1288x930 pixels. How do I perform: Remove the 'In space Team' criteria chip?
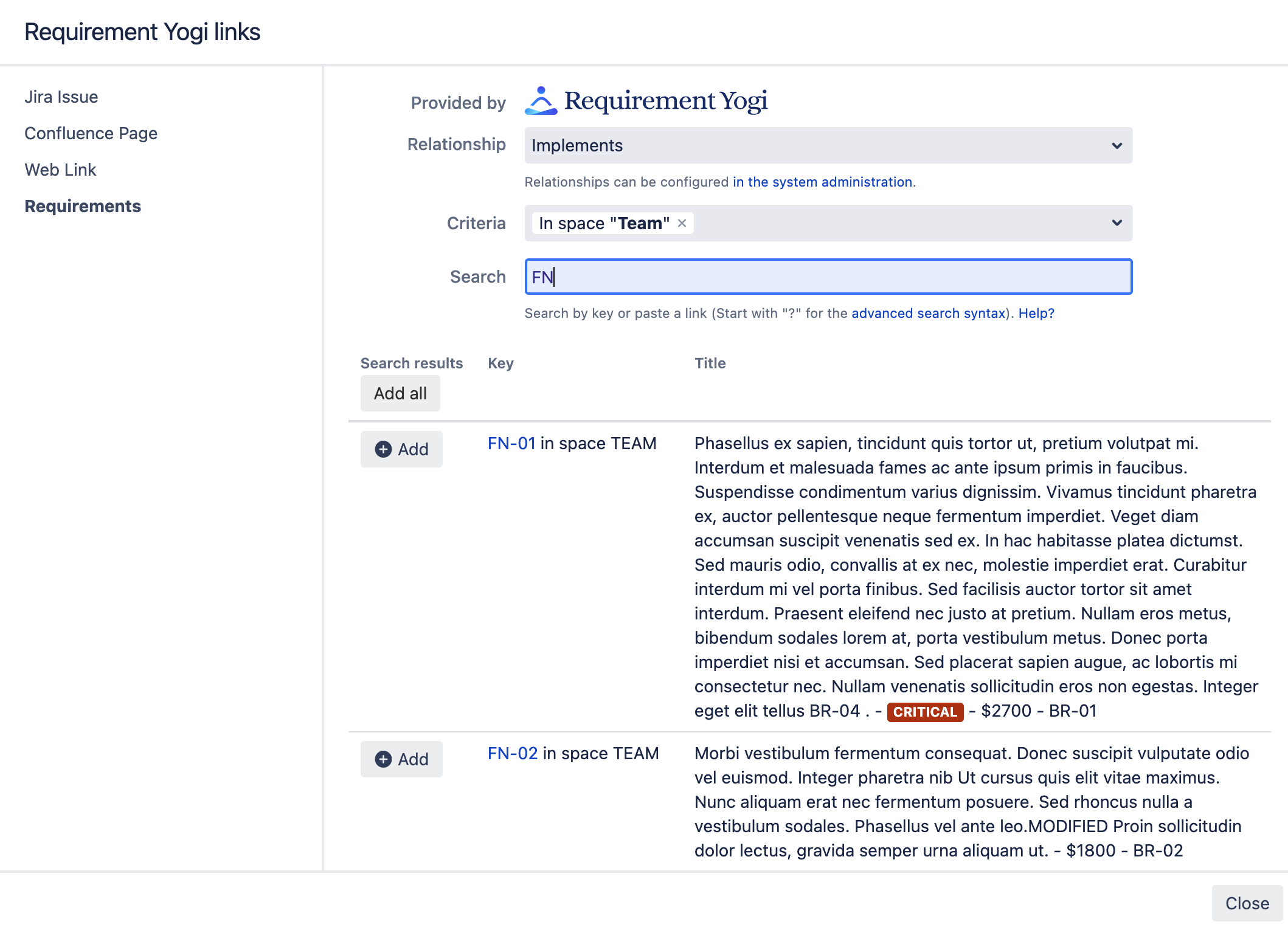coord(681,223)
